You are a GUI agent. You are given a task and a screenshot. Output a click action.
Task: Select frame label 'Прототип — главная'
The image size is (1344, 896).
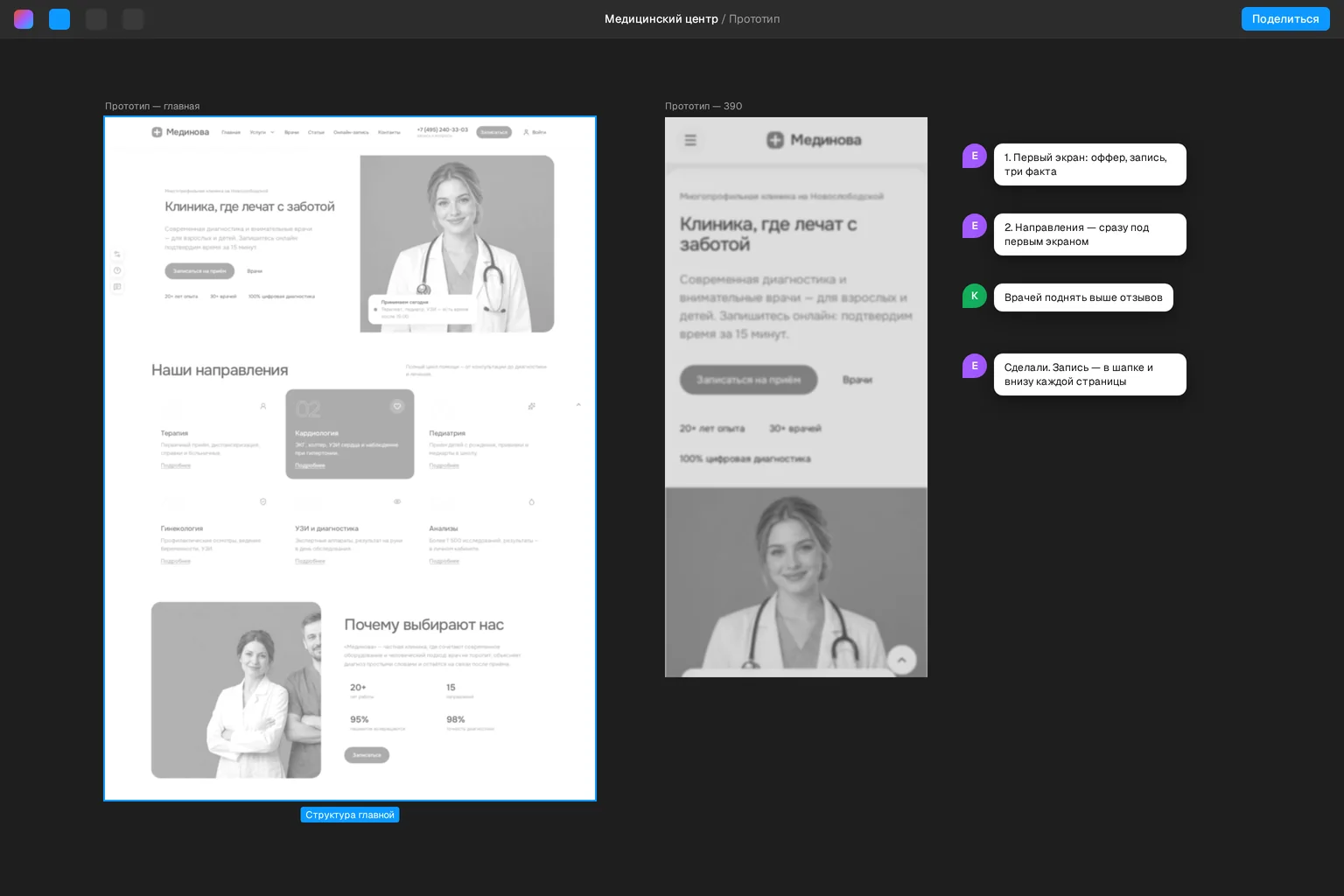(152, 106)
